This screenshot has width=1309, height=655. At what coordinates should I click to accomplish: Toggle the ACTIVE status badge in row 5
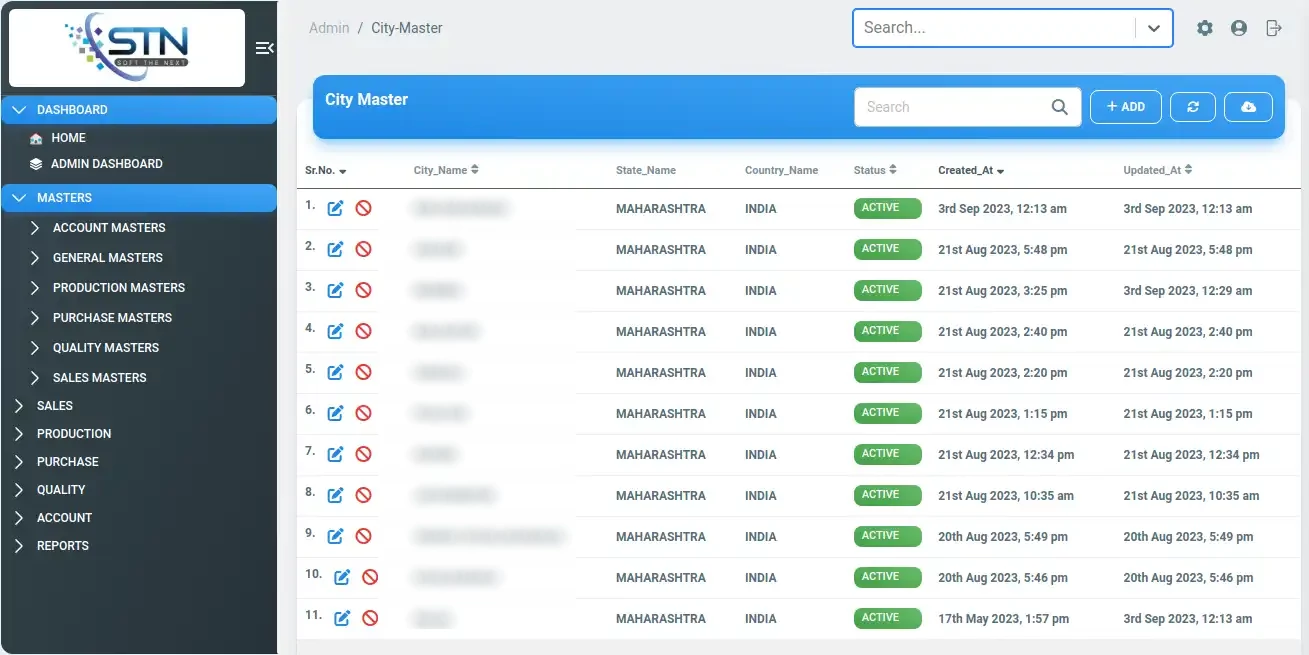(887, 372)
